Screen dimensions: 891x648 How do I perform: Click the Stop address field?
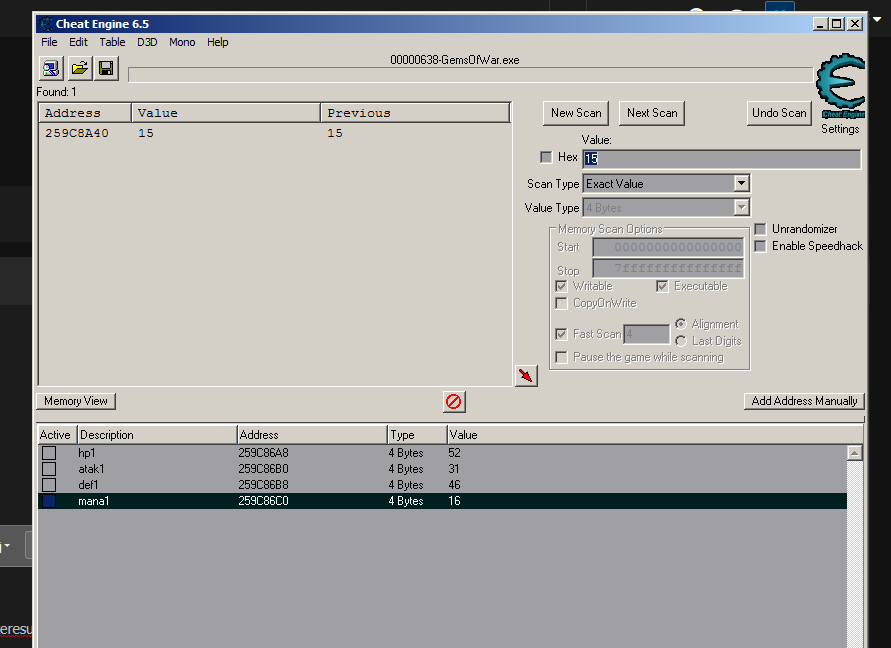point(668,268)
